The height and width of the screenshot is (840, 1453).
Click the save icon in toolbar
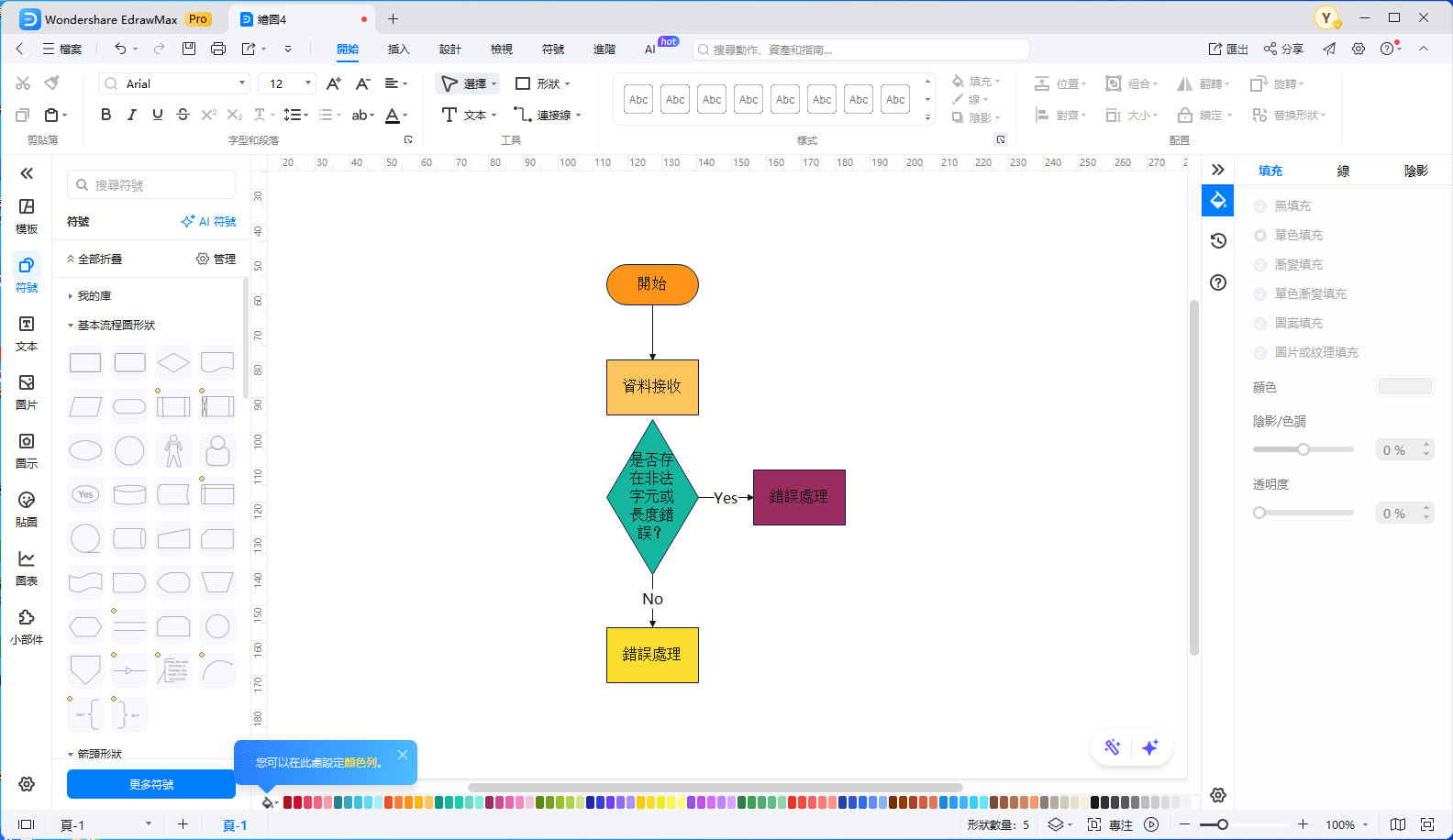pos(189,49)
